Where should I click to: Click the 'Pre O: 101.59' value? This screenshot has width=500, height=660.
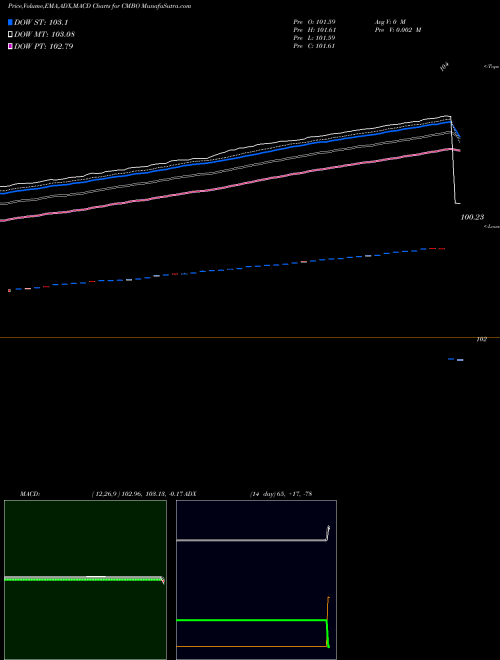point(314,21)
